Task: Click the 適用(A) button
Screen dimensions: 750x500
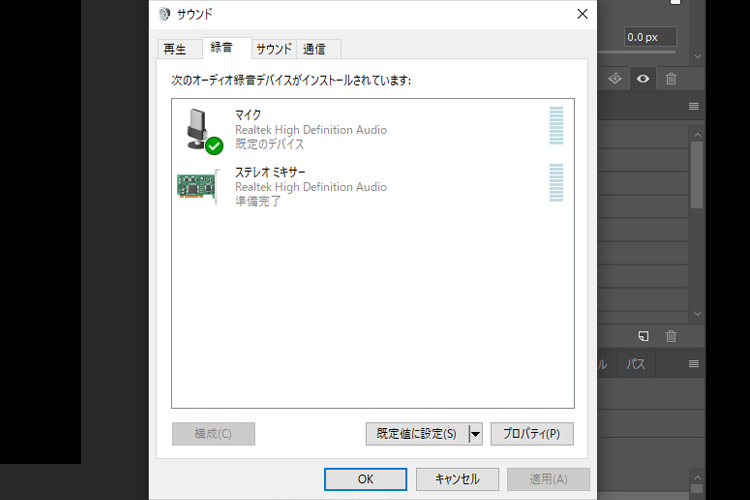Action: pos(548,479)
